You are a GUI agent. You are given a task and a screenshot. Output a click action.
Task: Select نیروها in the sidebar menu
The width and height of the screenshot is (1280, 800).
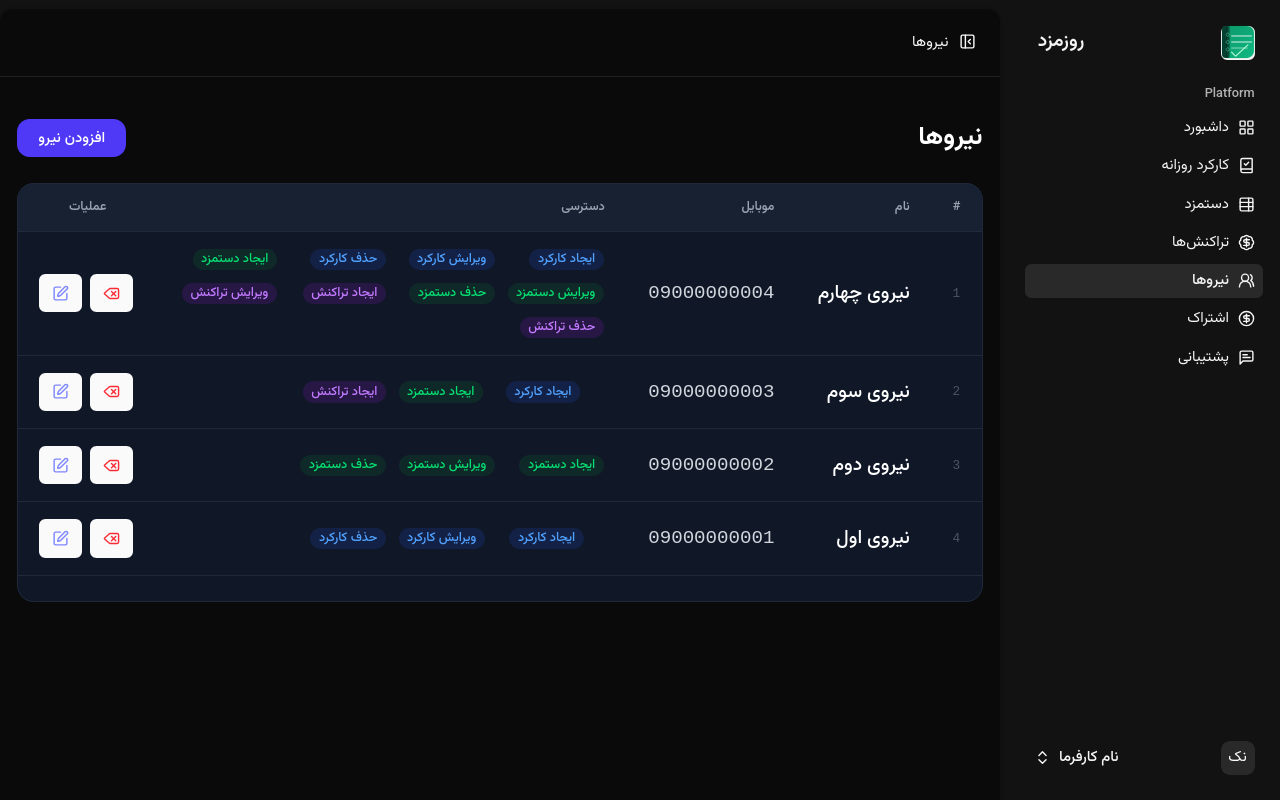(x=1143, y=281)
